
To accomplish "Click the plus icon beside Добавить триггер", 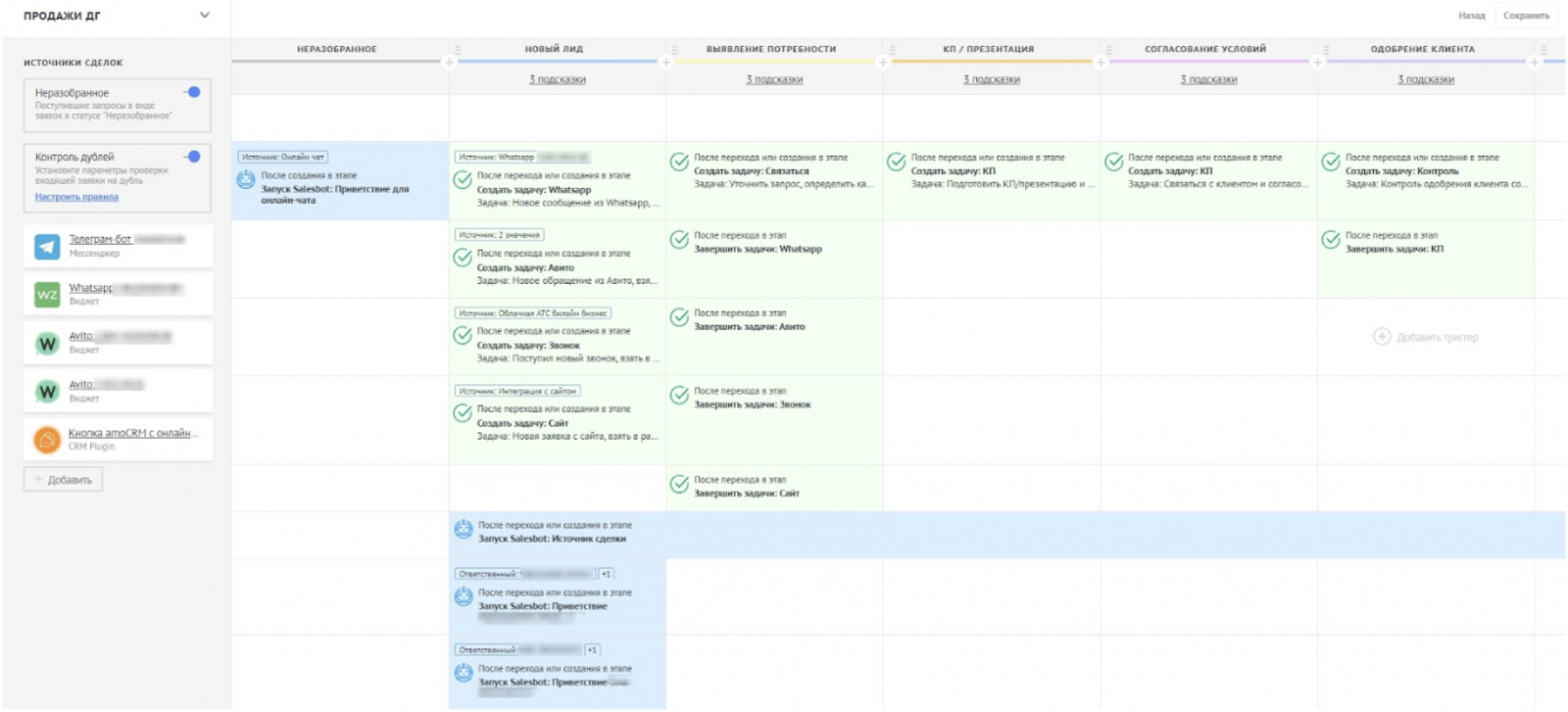I will (1382, 337).
